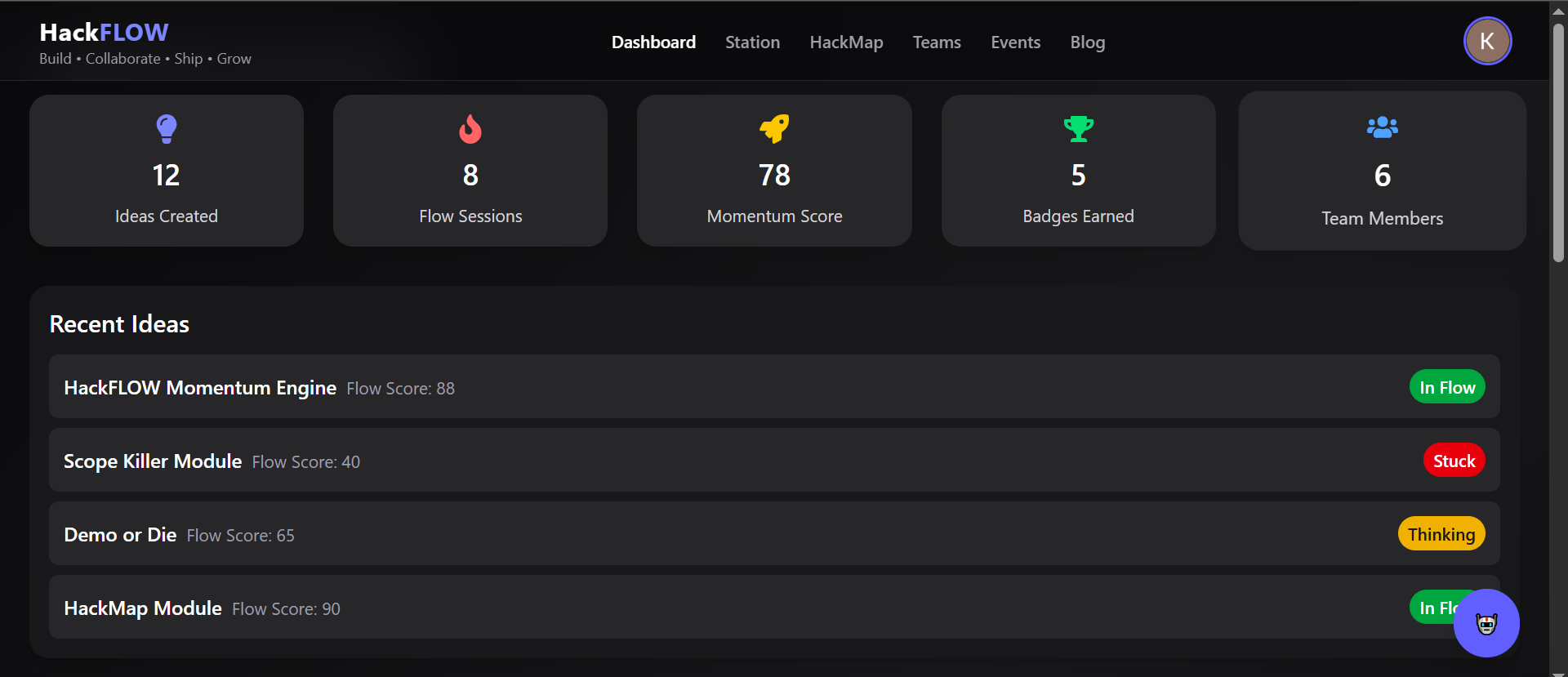This screenshot has width=1568, height=677.
Task: Click the flame icon above Flow Sessions
Action: click(x=470, y=129)
